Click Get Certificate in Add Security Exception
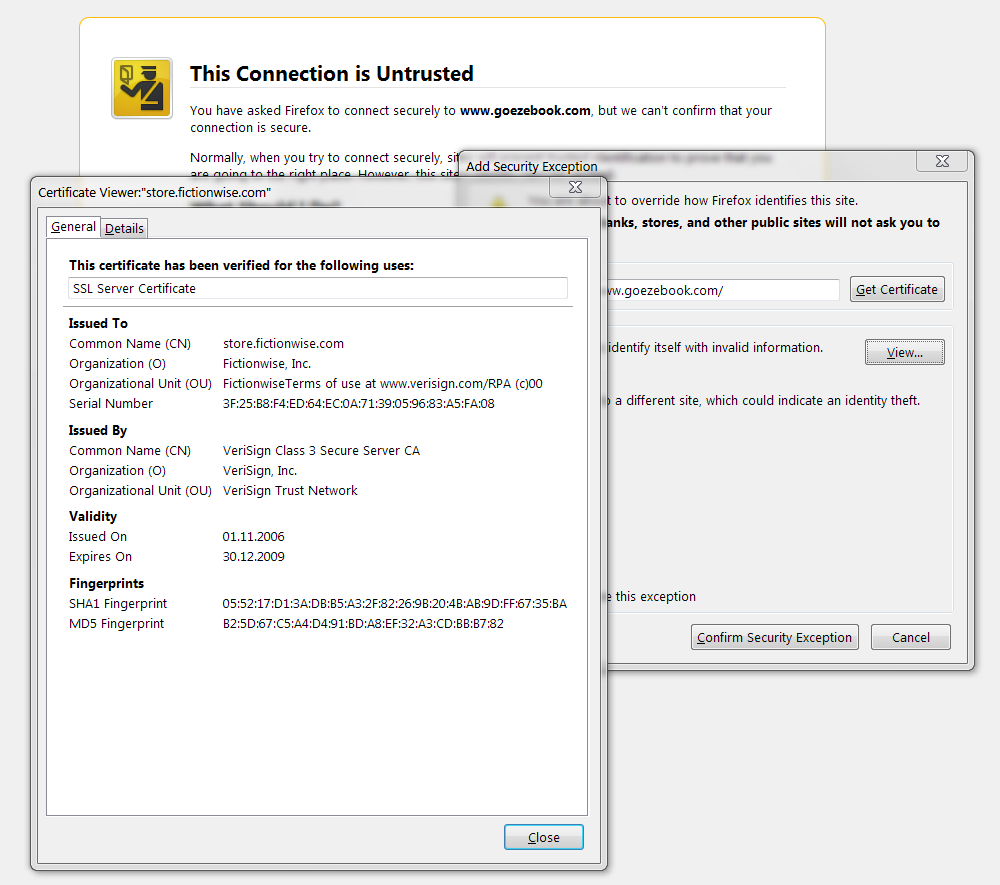This screenshot has height=885, width=1000. [x=897, y=289]
